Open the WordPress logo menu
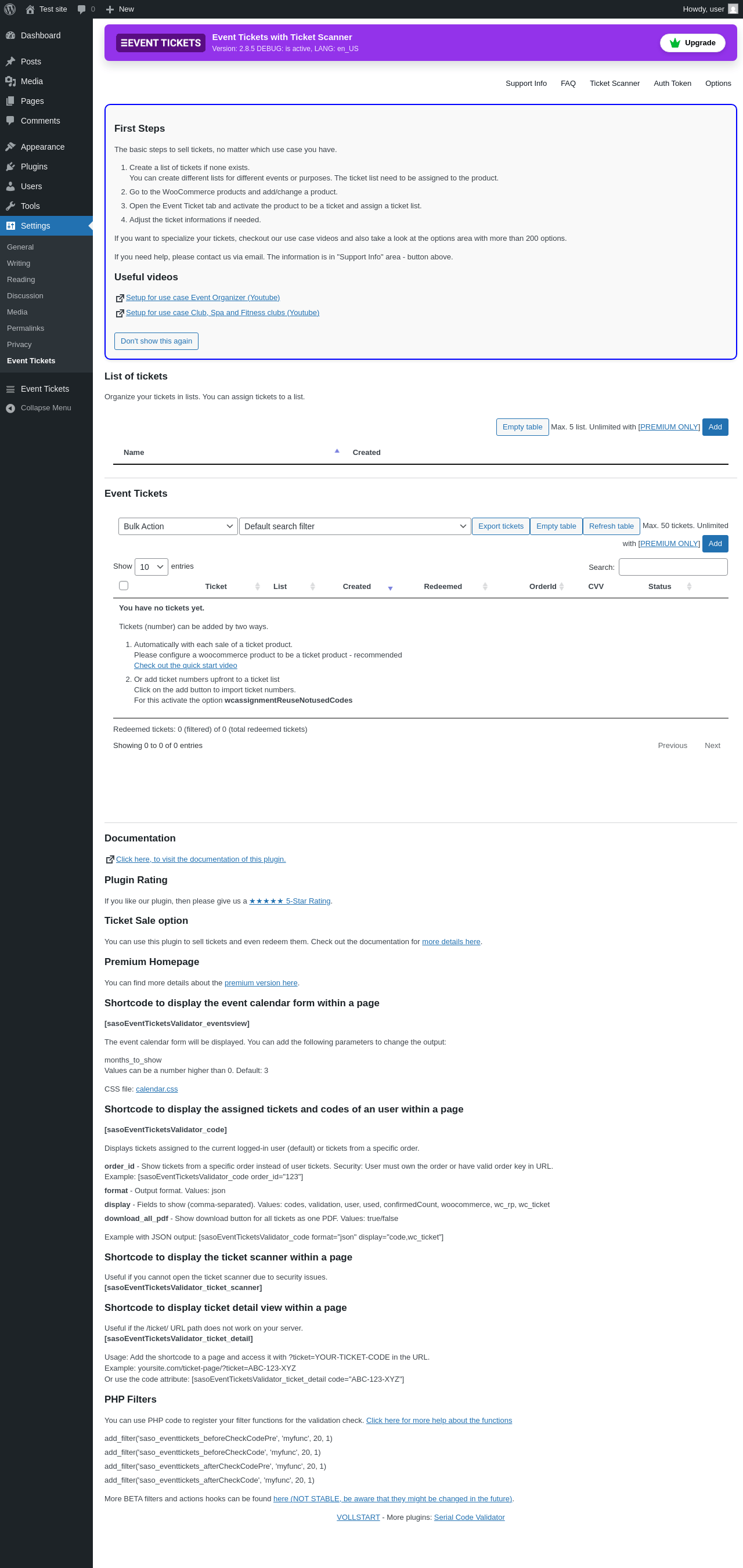Image resolution: width=743 pixels, height=1568 pixels. pos(10,9)
